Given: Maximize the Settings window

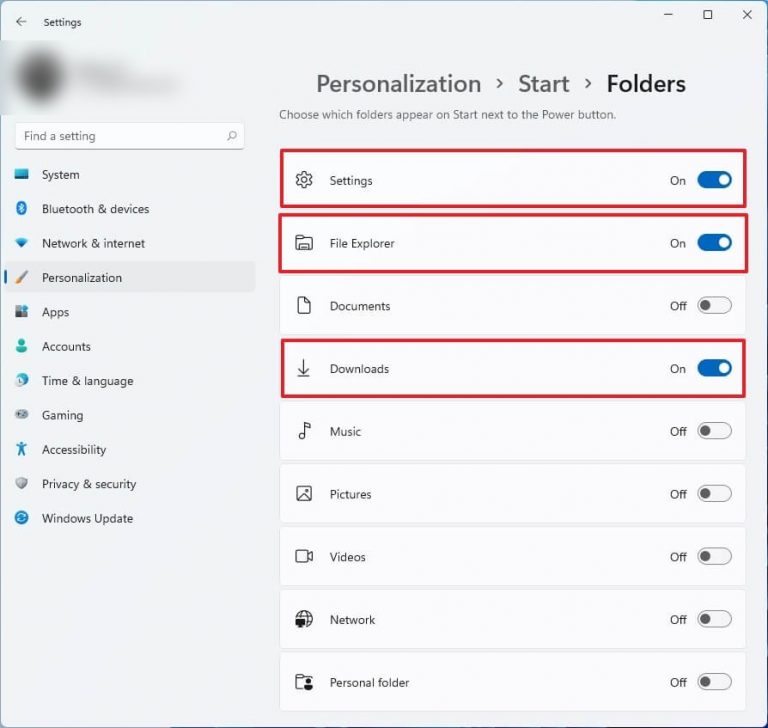Looking at the screenshot, I should coord(708,15).
